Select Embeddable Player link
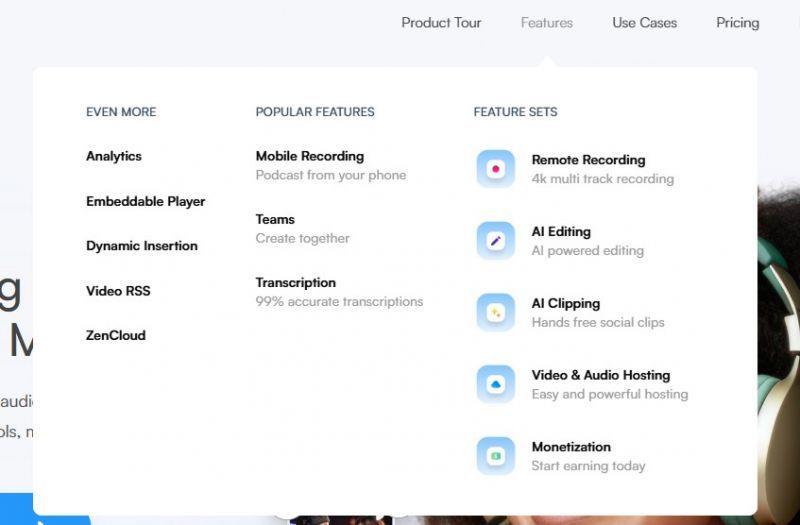Screen dimensions: 800x525 pyautogui.click(x=145, y=201)
